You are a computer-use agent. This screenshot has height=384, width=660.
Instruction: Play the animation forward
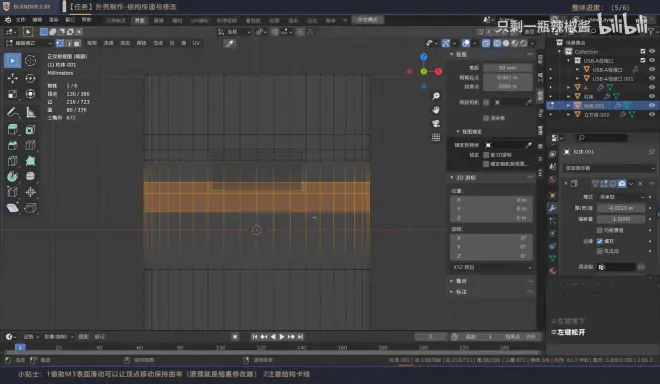(x=282, y=337)
